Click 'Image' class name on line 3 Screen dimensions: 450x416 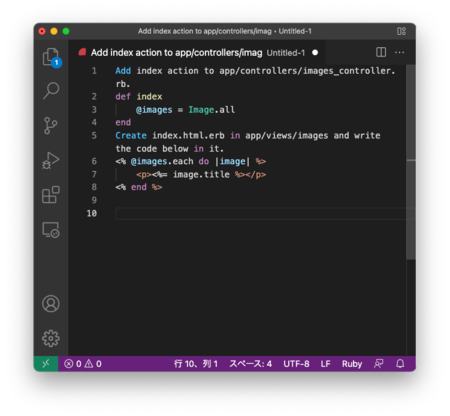(201, 110)
